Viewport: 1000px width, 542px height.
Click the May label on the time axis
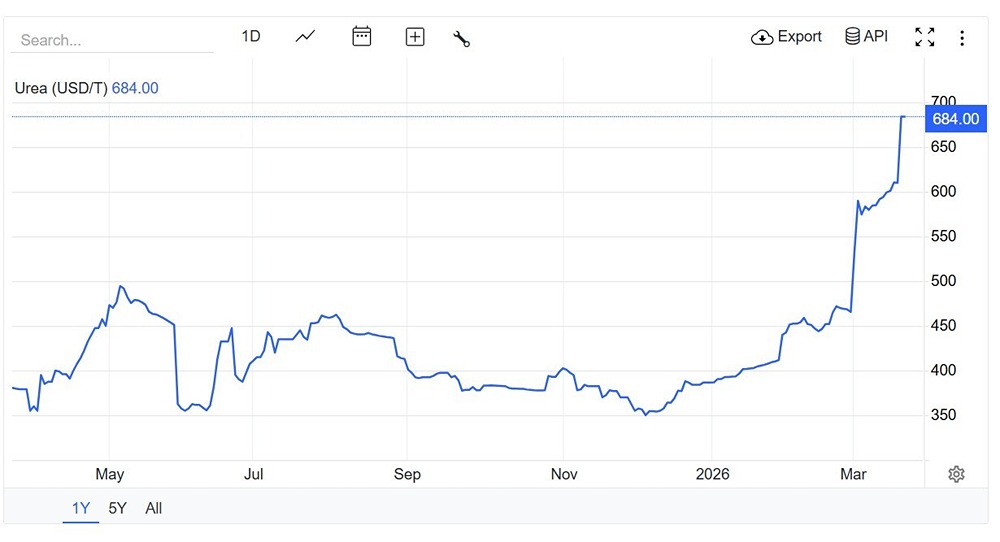pyautogui.click(x=109, y=474)
